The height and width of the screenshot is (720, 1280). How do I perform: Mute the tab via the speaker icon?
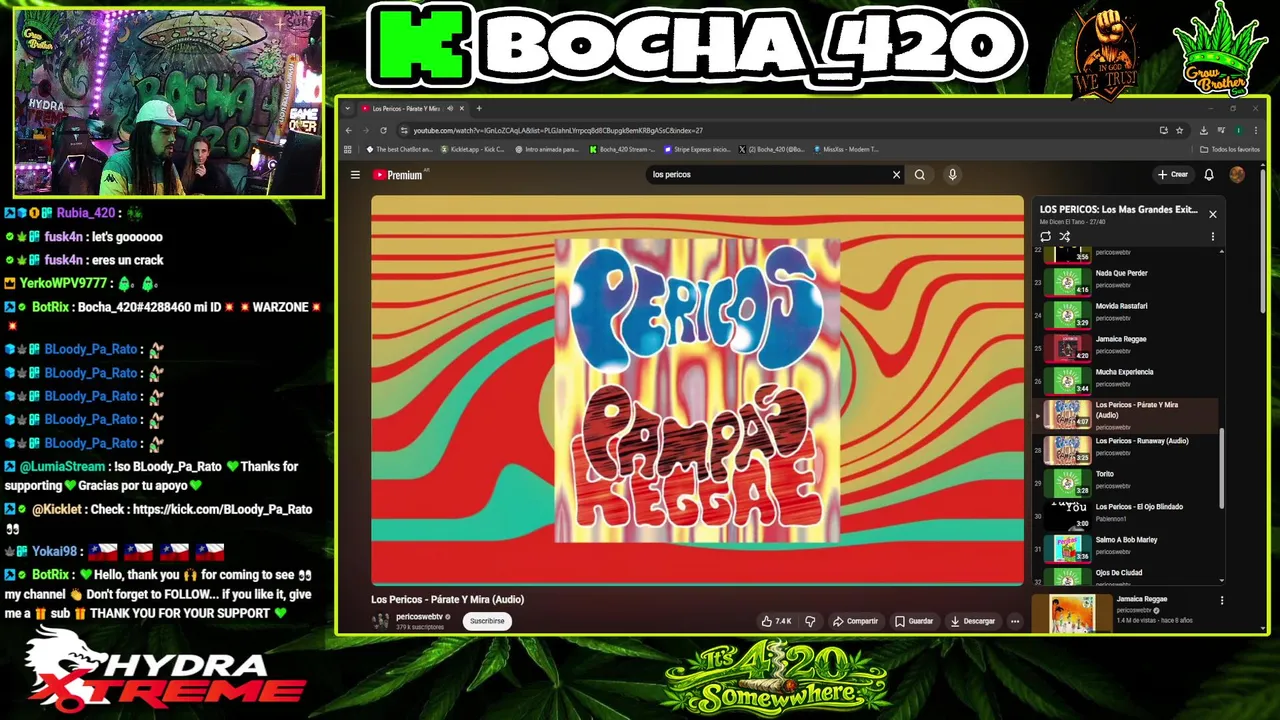[x=450, y=108]
